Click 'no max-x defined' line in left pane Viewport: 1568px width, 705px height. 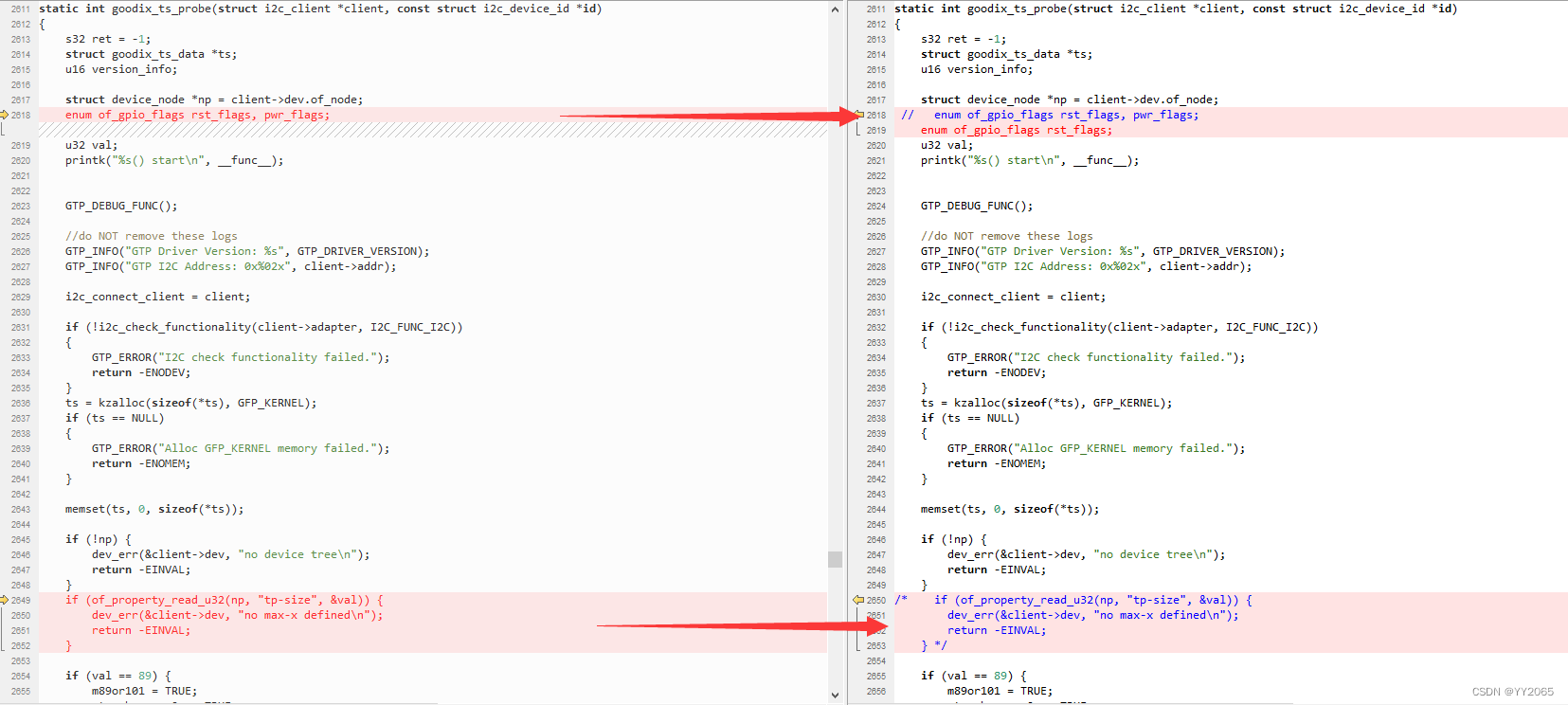(x=238, y=615)
